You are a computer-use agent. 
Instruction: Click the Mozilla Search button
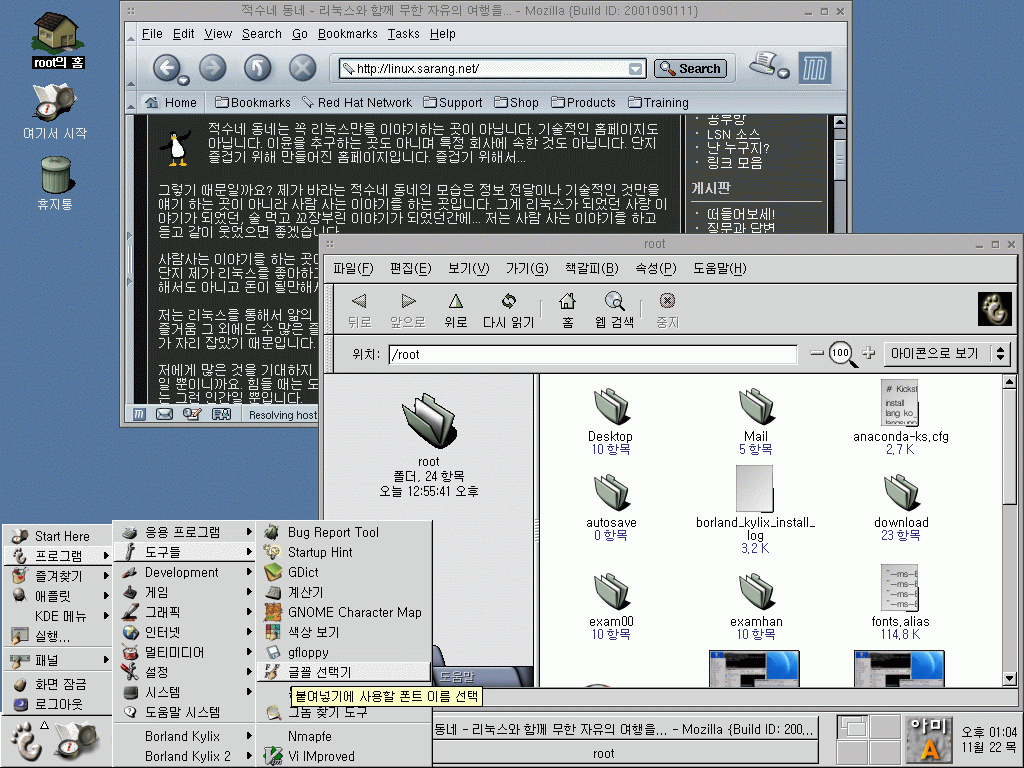[x=690, y=69]
